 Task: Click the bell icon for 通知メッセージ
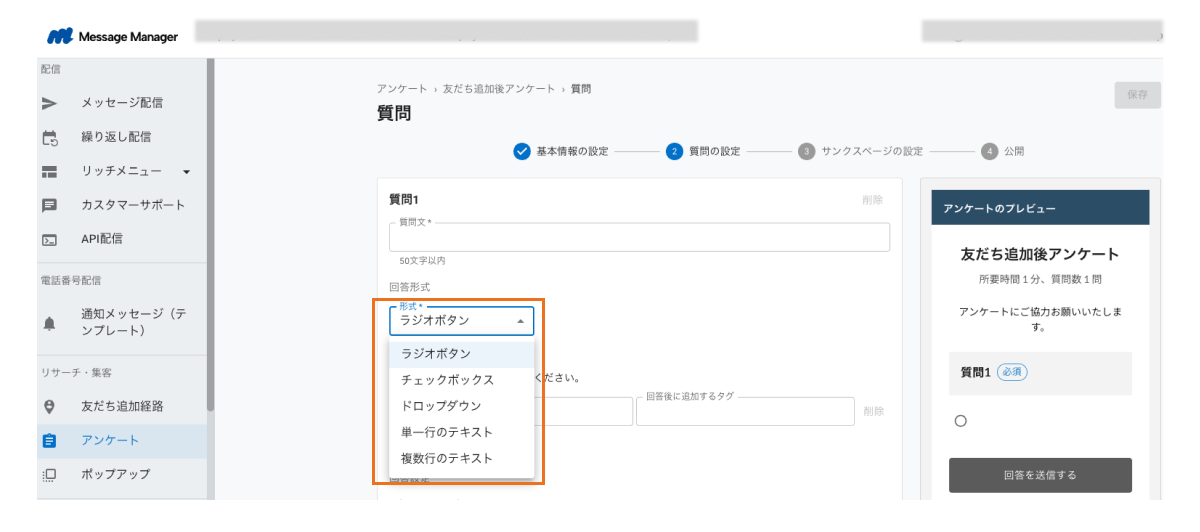point(49,322)
